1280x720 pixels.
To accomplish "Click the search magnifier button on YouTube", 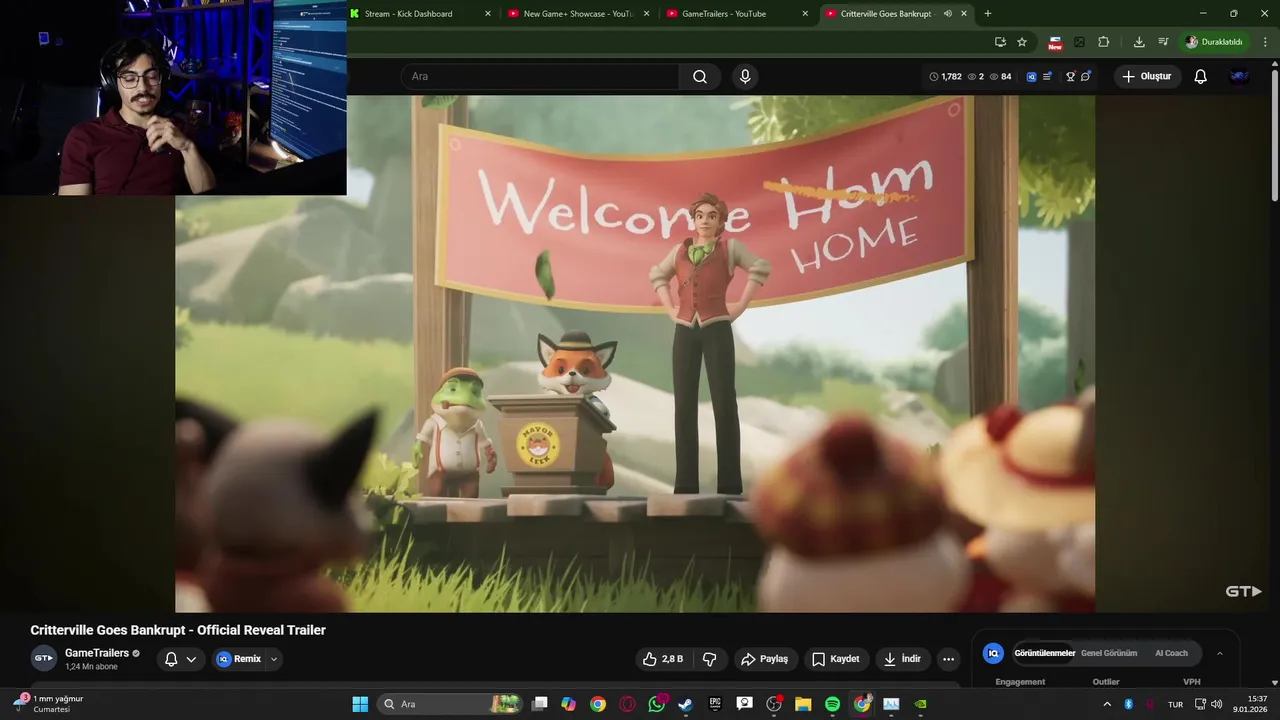I will [700, 76].
